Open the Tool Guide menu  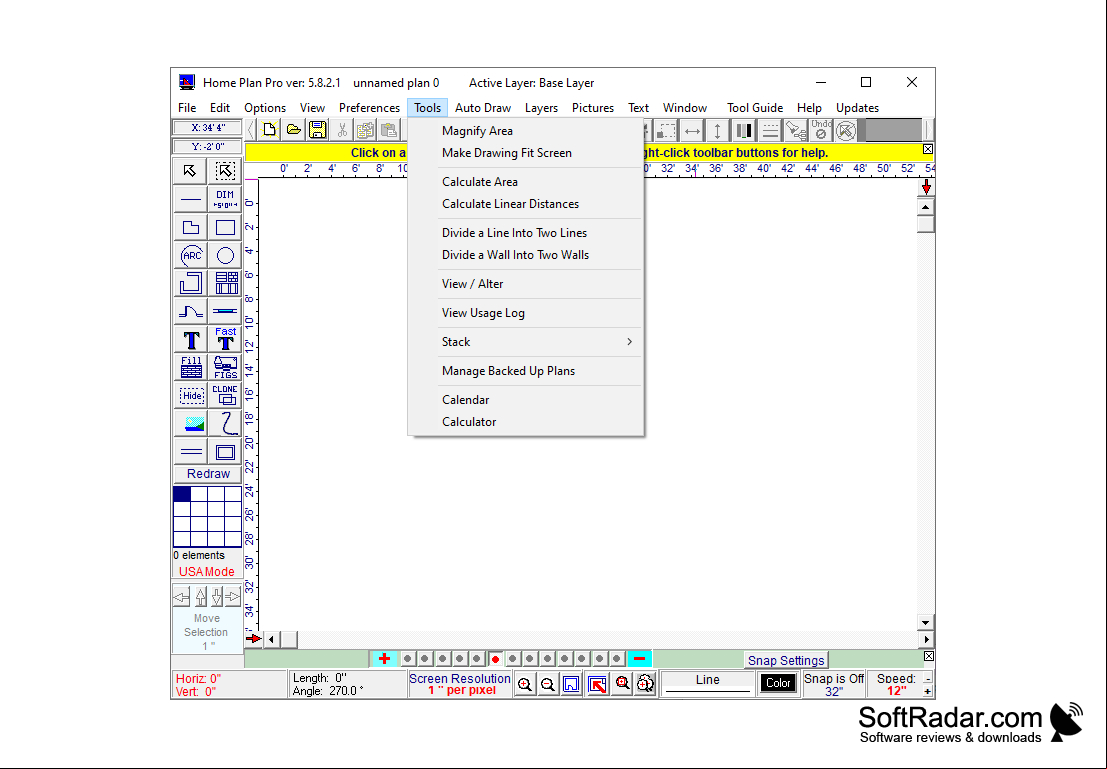[x=755, y=108]
